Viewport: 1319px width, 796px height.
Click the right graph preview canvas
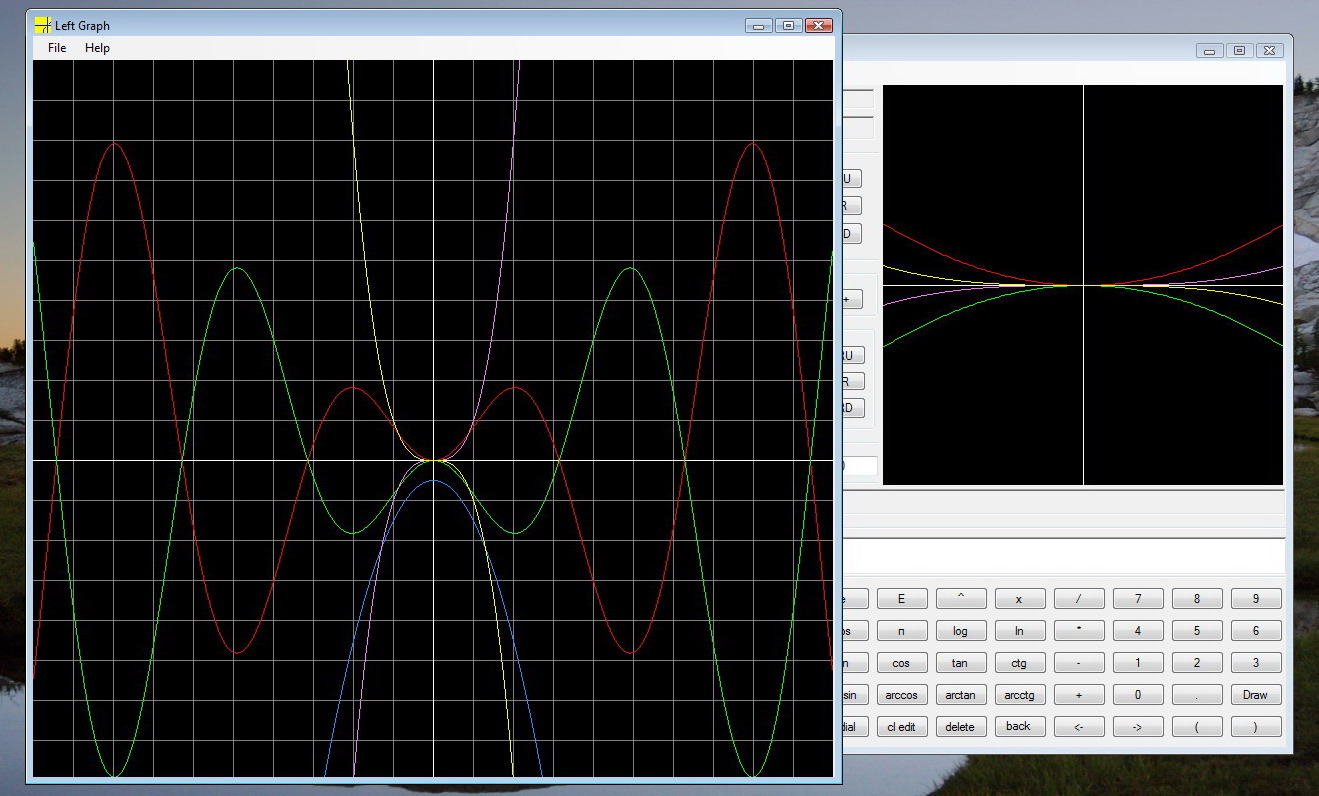[1083, 285]
